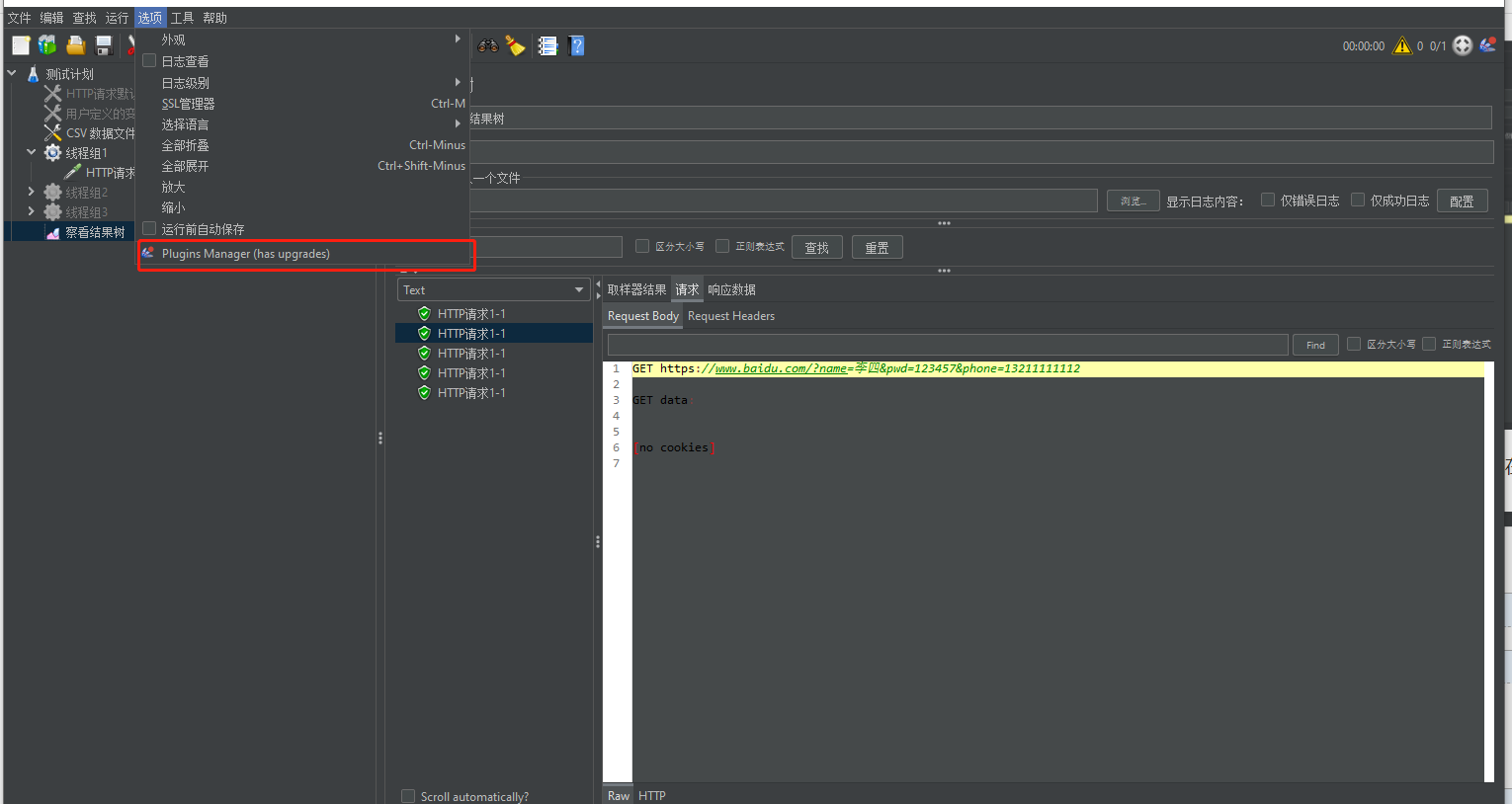Click the 配置 button

[x=1462, y=201]
